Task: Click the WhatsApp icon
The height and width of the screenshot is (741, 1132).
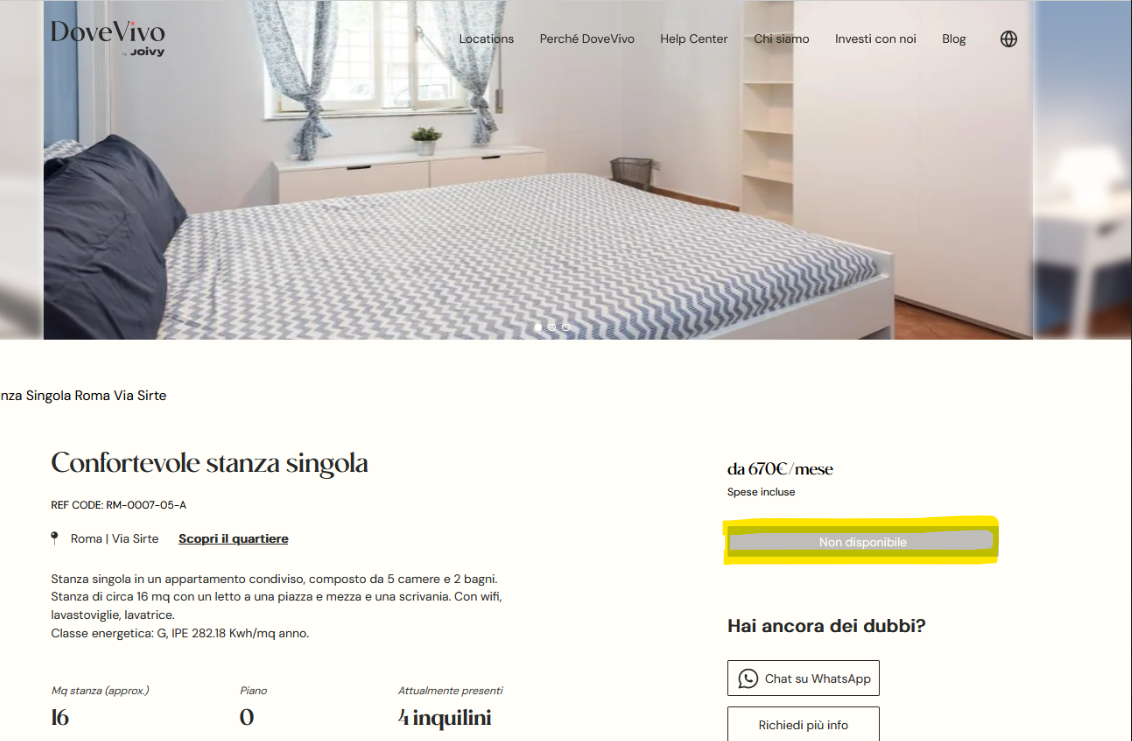Action: coord(748,678)
